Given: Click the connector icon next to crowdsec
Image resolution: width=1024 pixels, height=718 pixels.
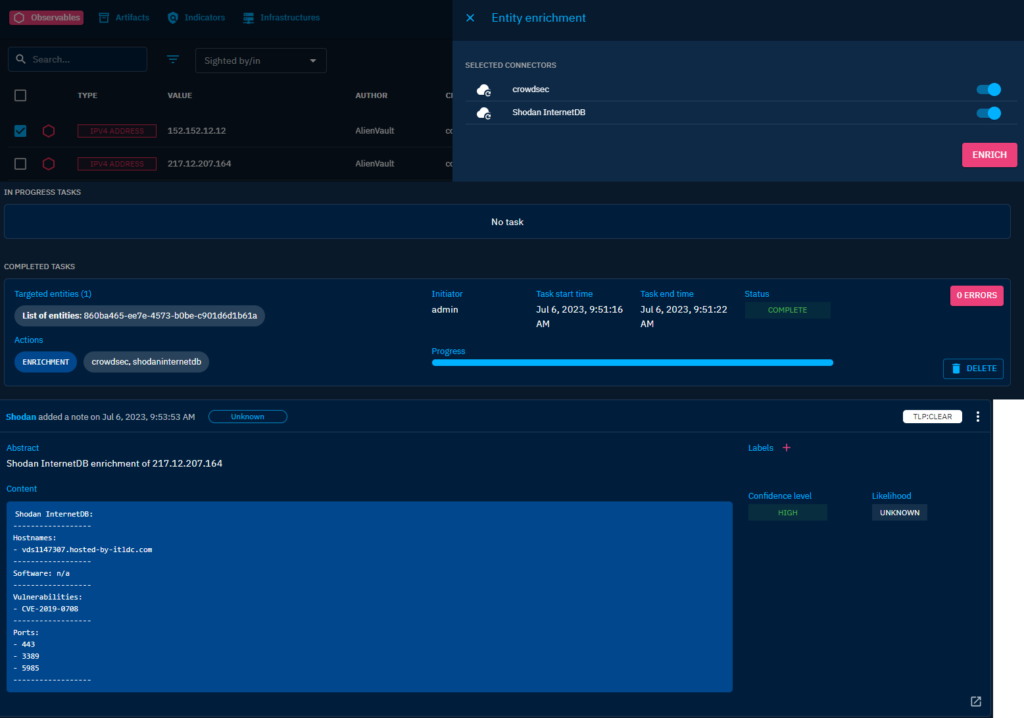Looking at the screenshot, I should [x=484, y=89].
